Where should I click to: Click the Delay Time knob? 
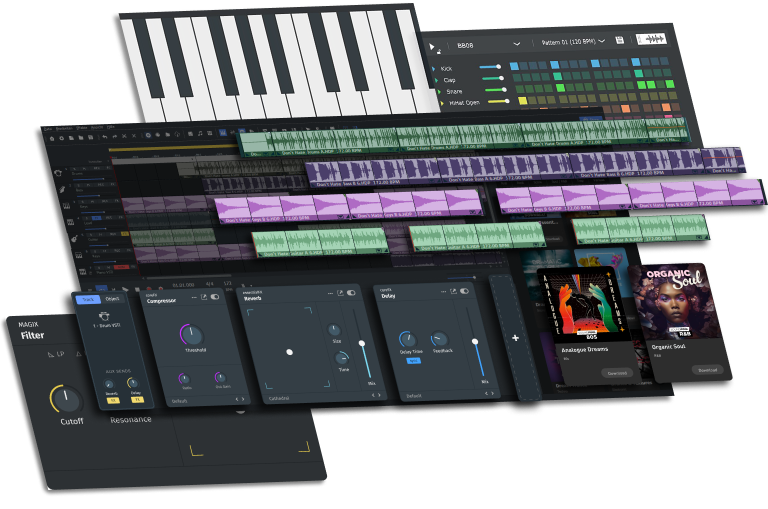408,339
